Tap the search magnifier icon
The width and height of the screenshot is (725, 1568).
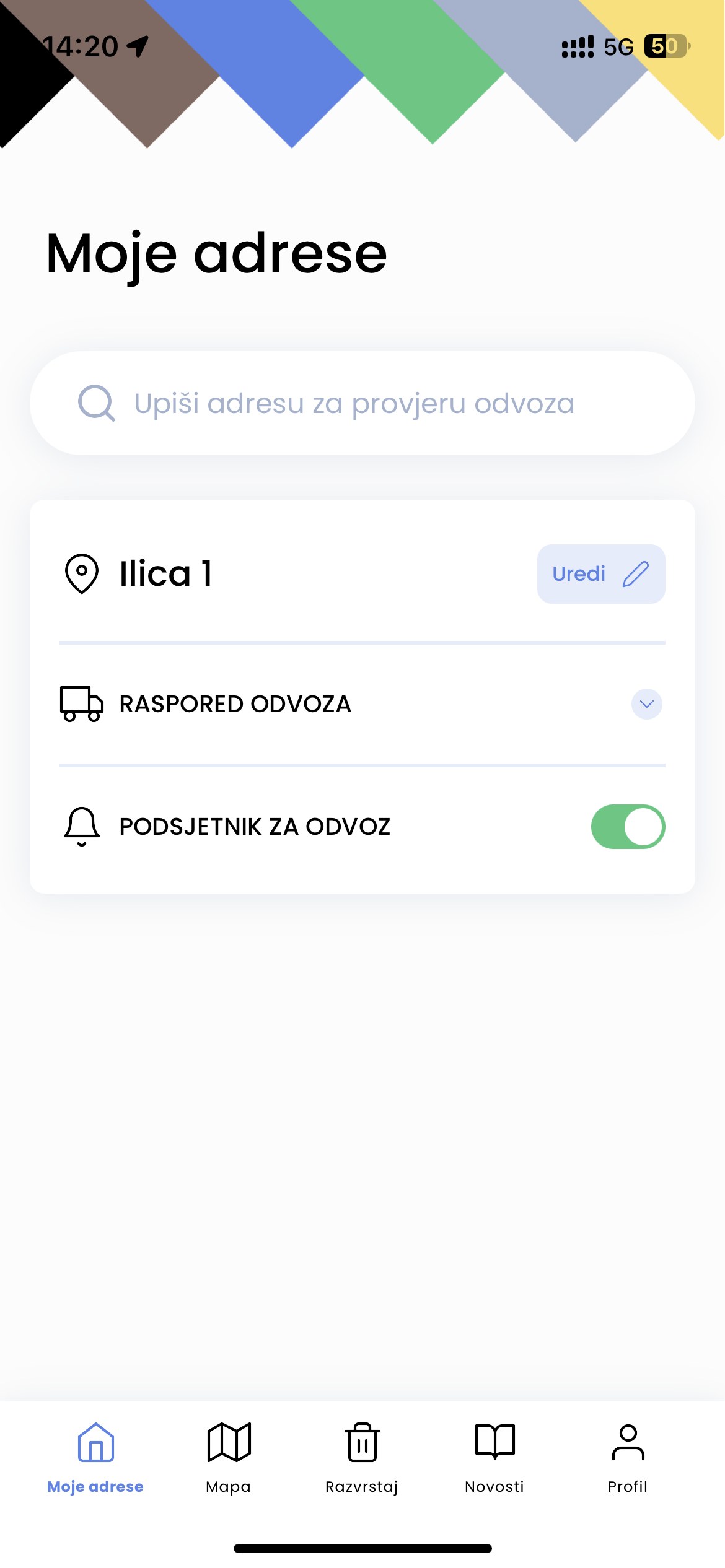point(96,403)
